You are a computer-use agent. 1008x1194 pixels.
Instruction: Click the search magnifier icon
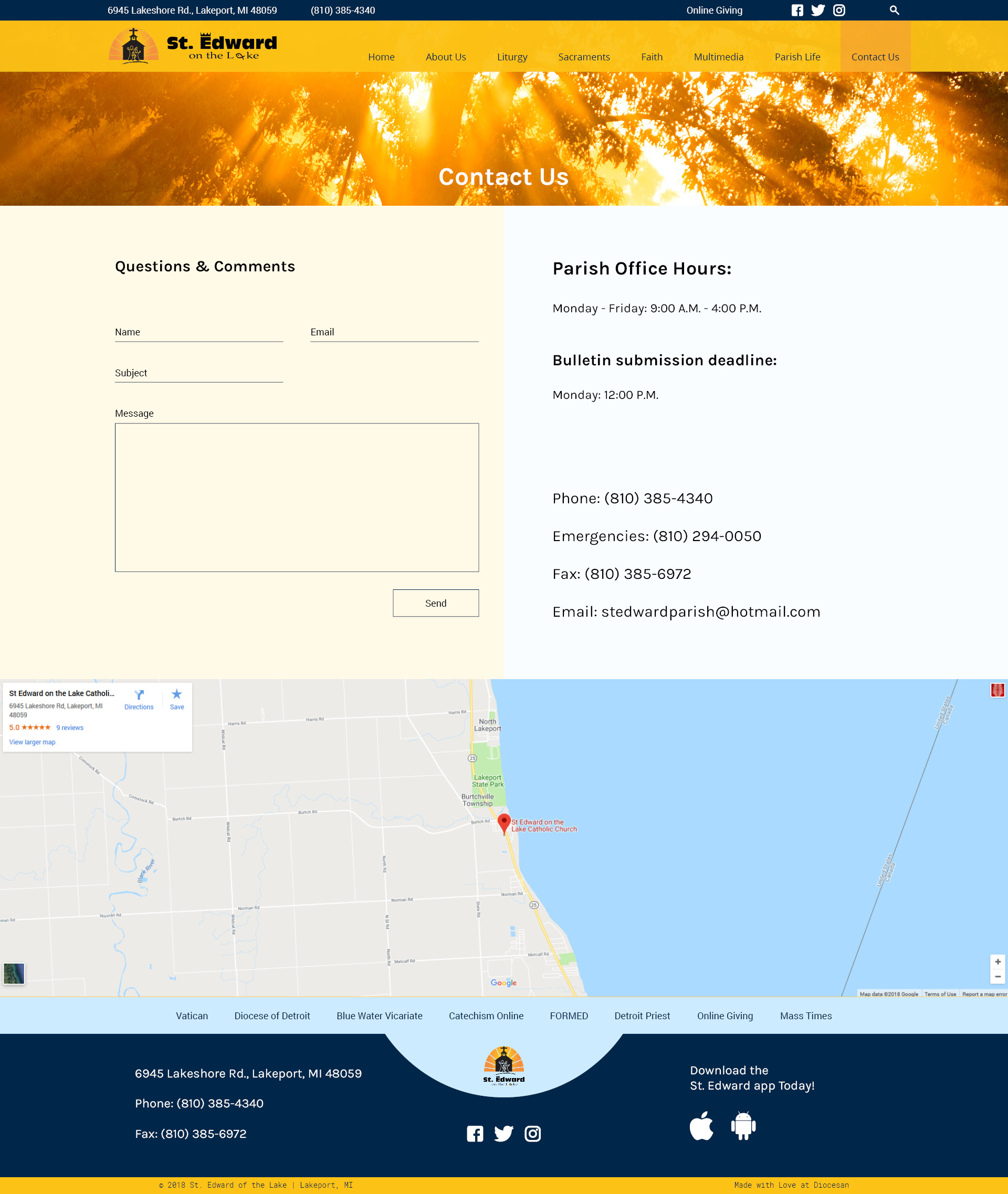pyautogui.click(x=894, y=10)
